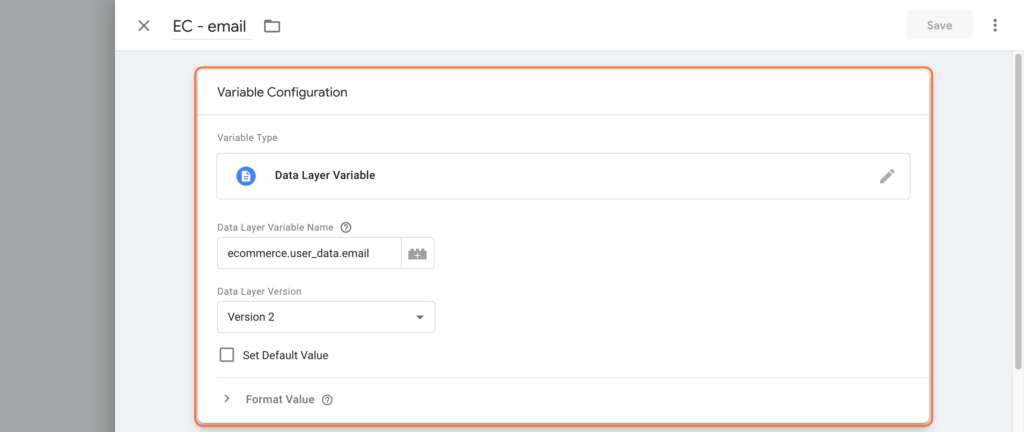Click the pencil icon to edit variable type
This screenshot has height=432, width=1024.
pyautogui.click(x=887, y=176)
